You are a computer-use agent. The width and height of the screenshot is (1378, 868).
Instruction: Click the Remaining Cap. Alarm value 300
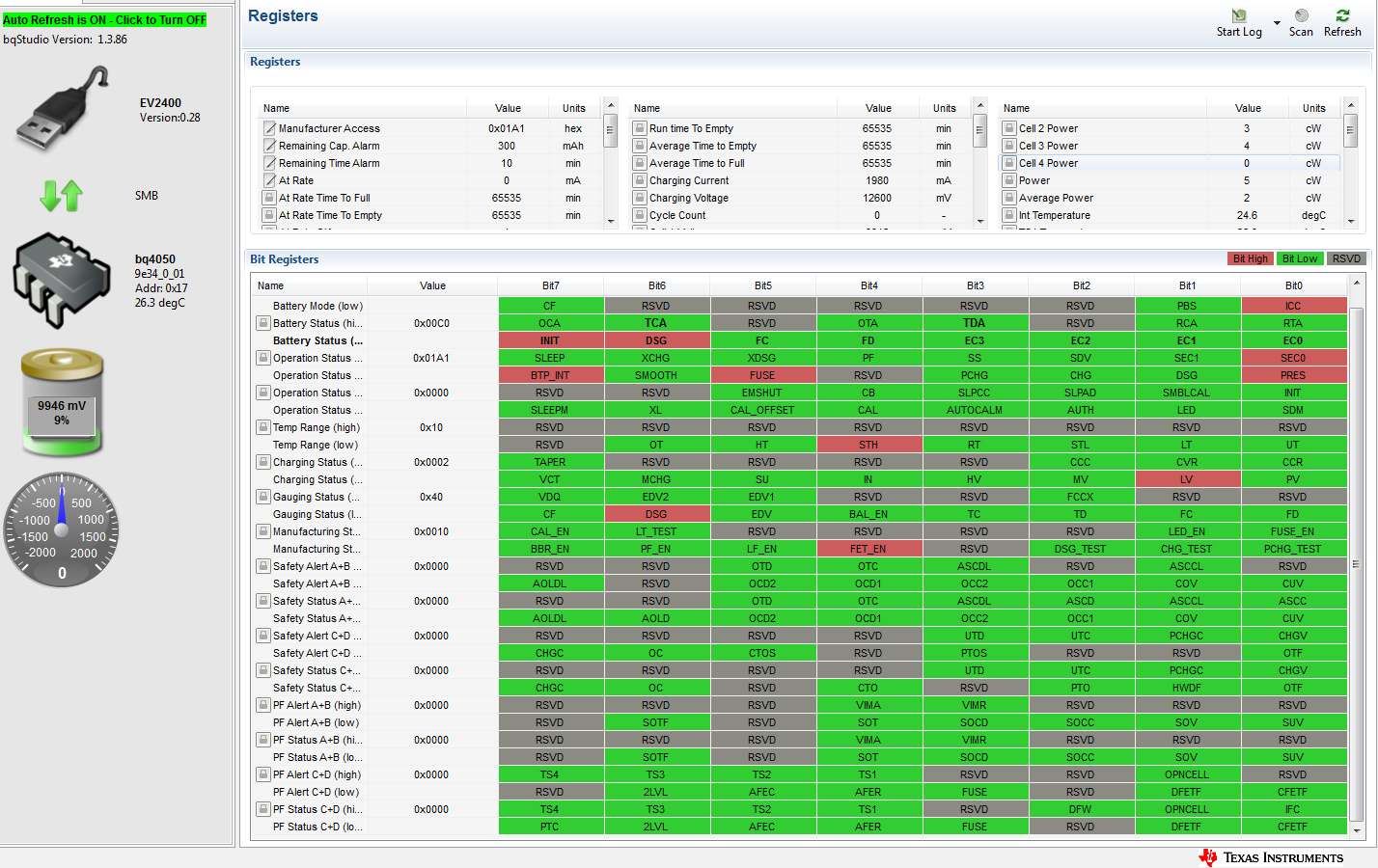coord(507,146)
